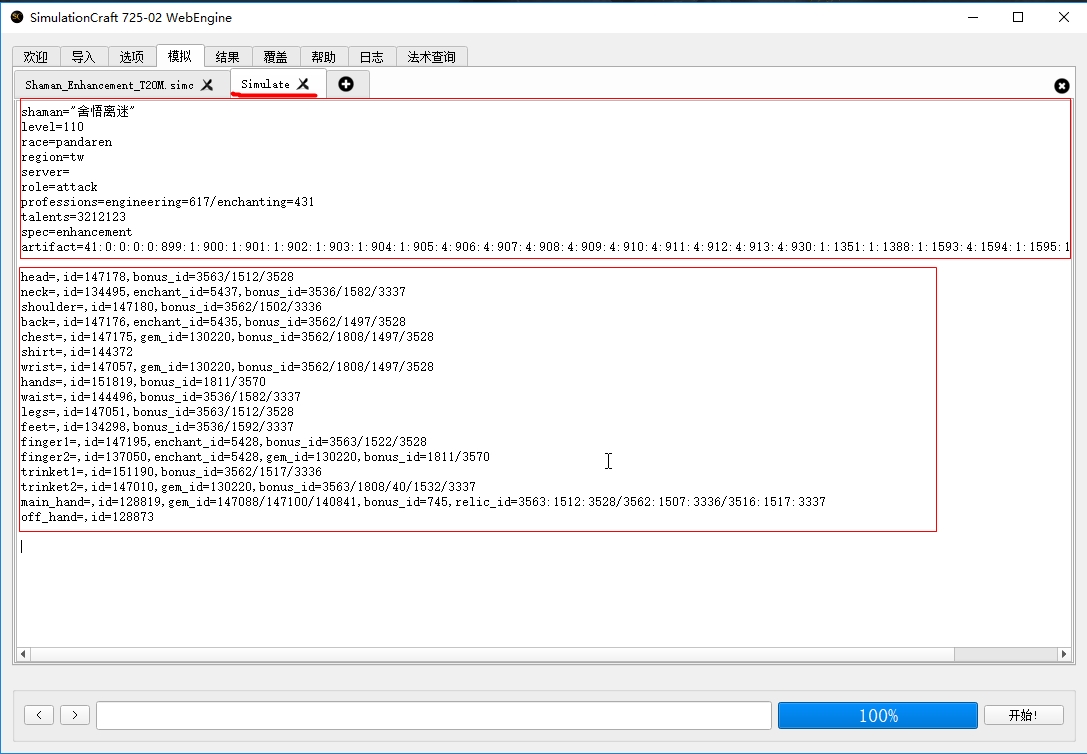
Task: Click the 100% progress bar
Action: click(x=877, y=715)
